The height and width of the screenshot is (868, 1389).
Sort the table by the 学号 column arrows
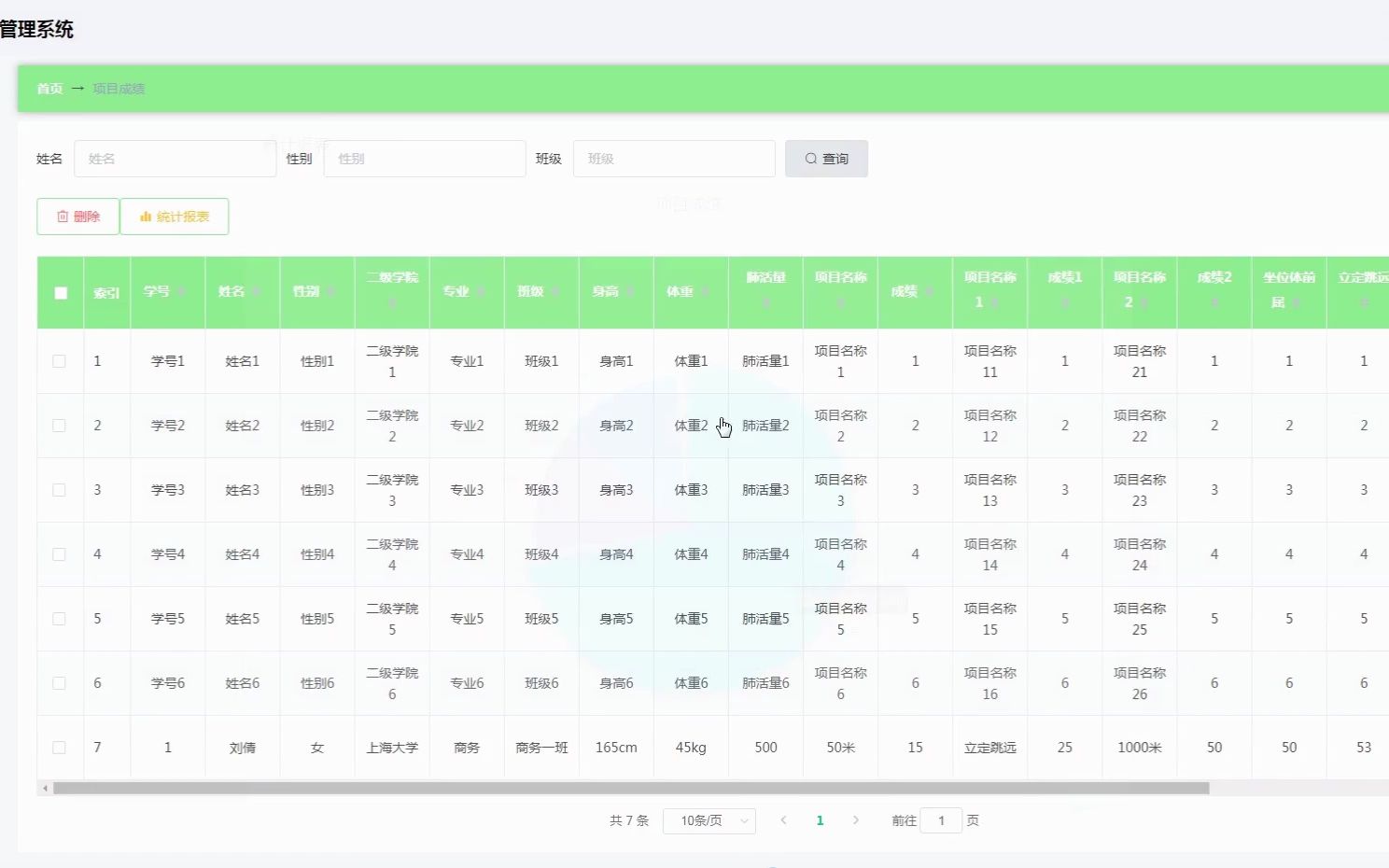coord(182,292)
